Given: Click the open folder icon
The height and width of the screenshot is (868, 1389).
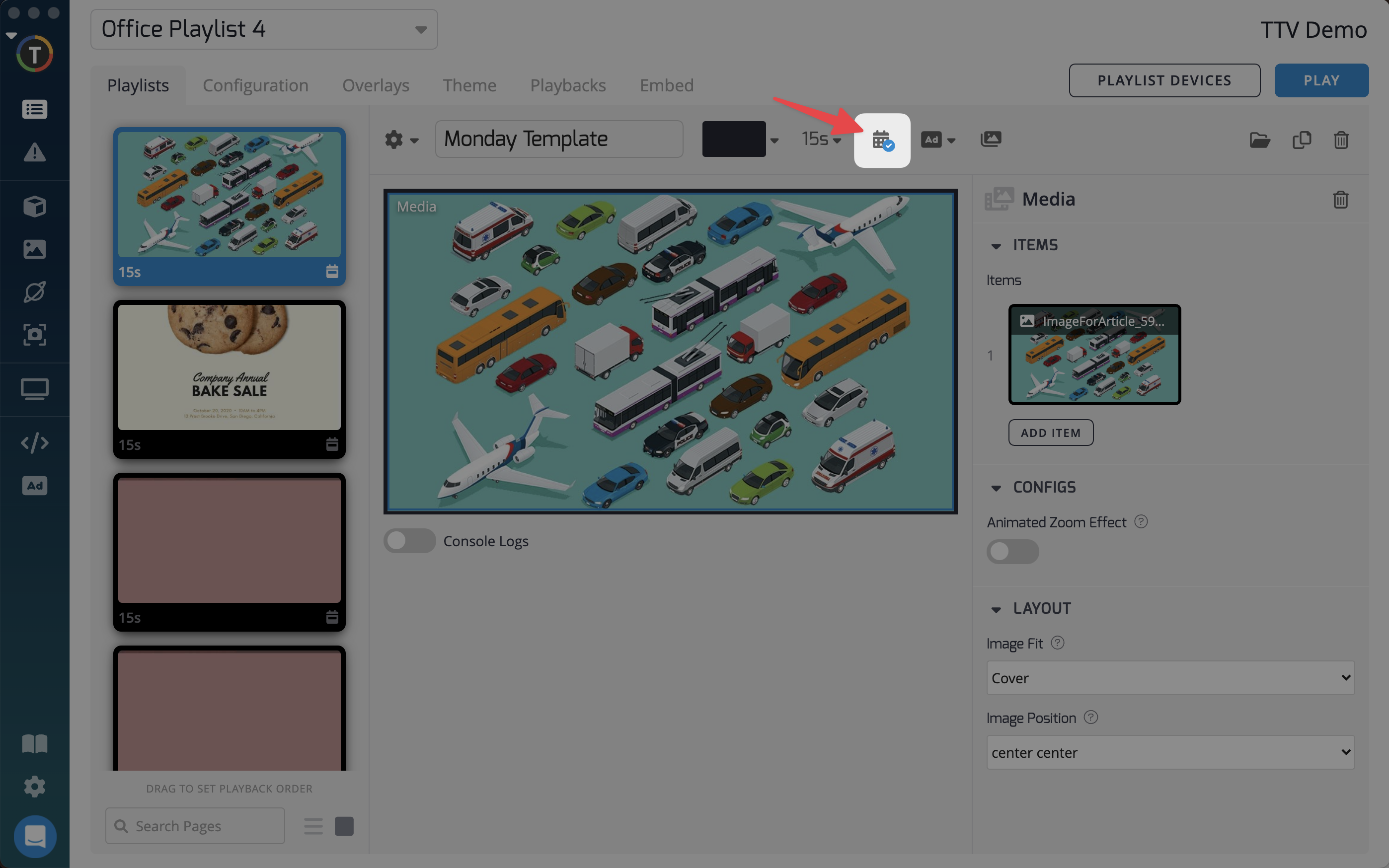Looking at the screenshot, I should 1259,140.
